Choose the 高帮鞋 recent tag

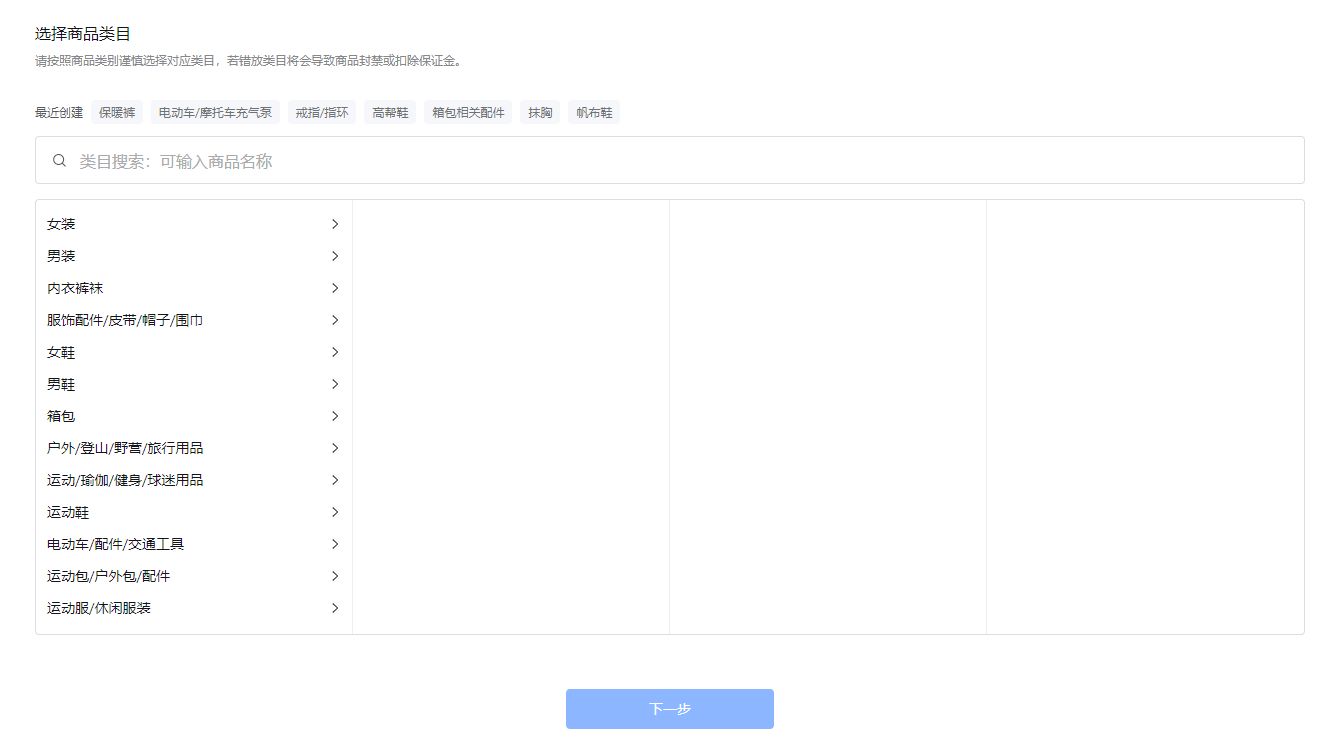389,112
